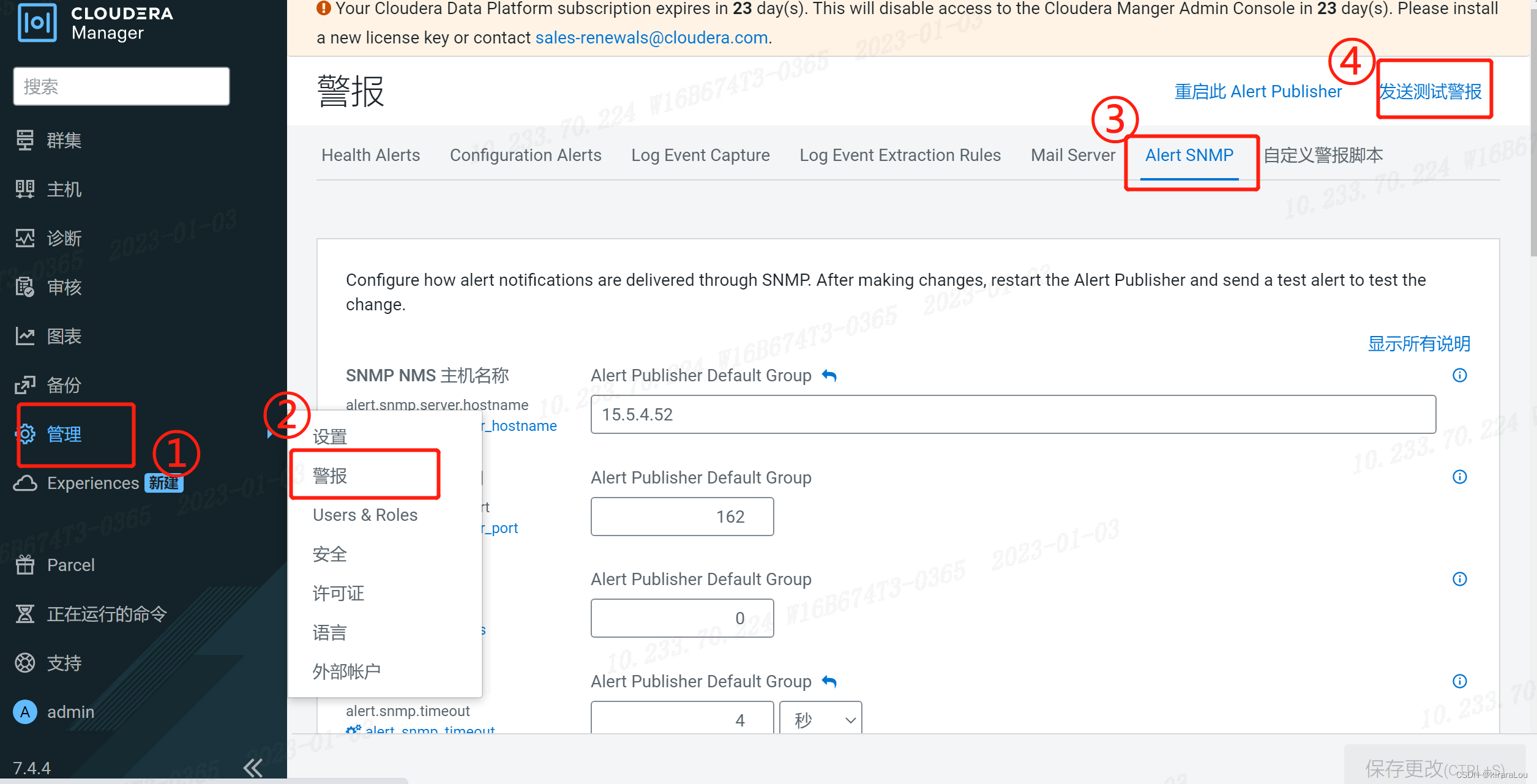Click the Parcel gift box icon
This screenshot has height=784, width=1537.
coord(25,565)
